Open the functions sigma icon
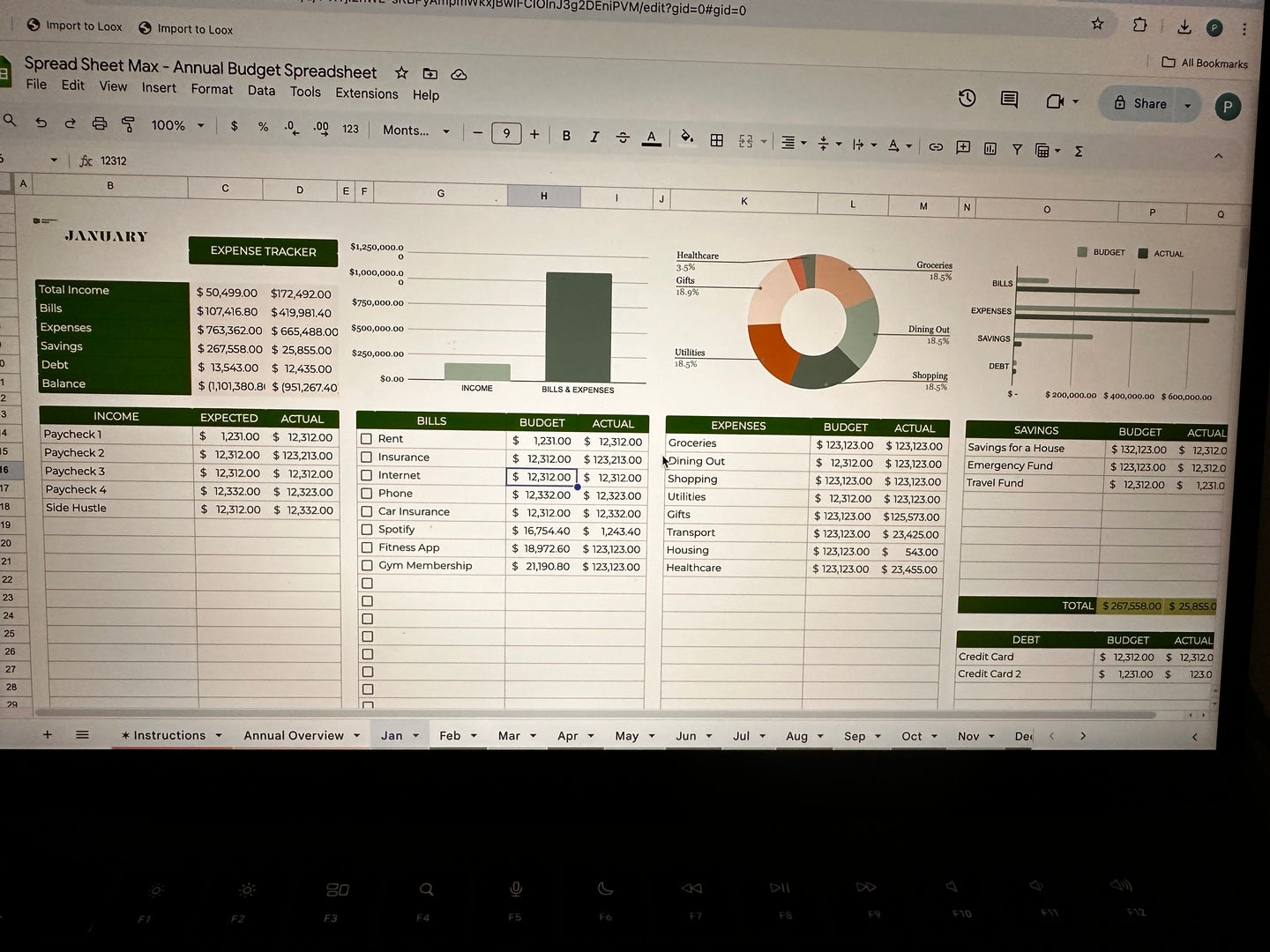Screen dimensions: 1270x952 coord(1079,151)
